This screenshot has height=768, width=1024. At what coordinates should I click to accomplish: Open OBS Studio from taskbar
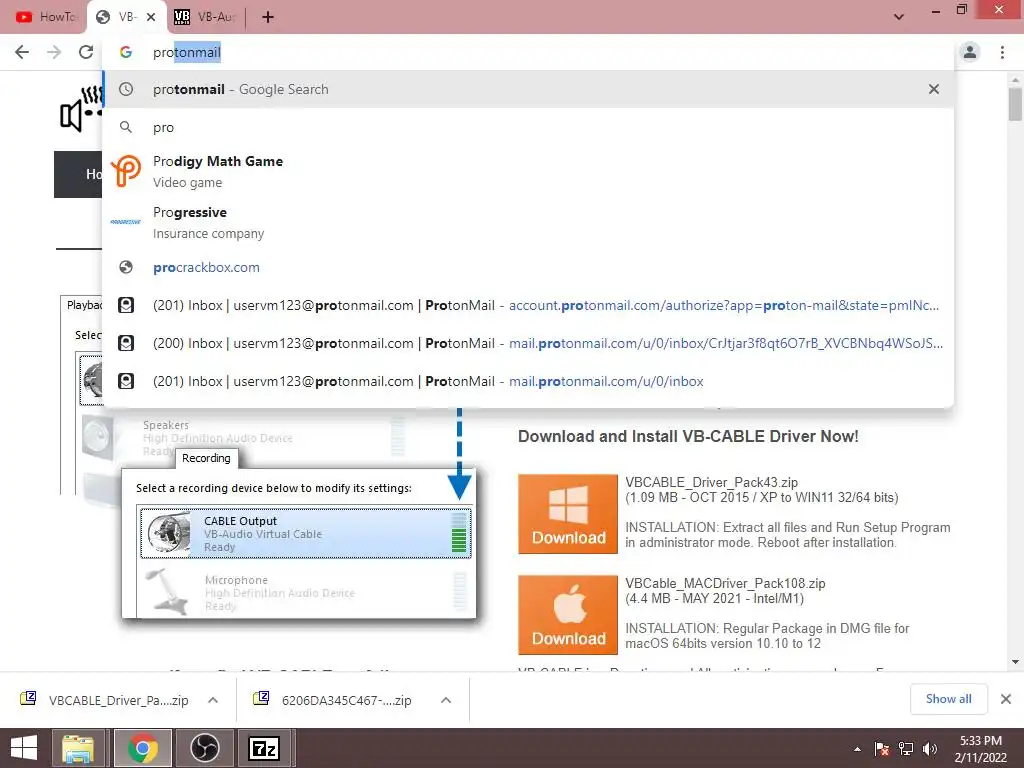point(205,748)
